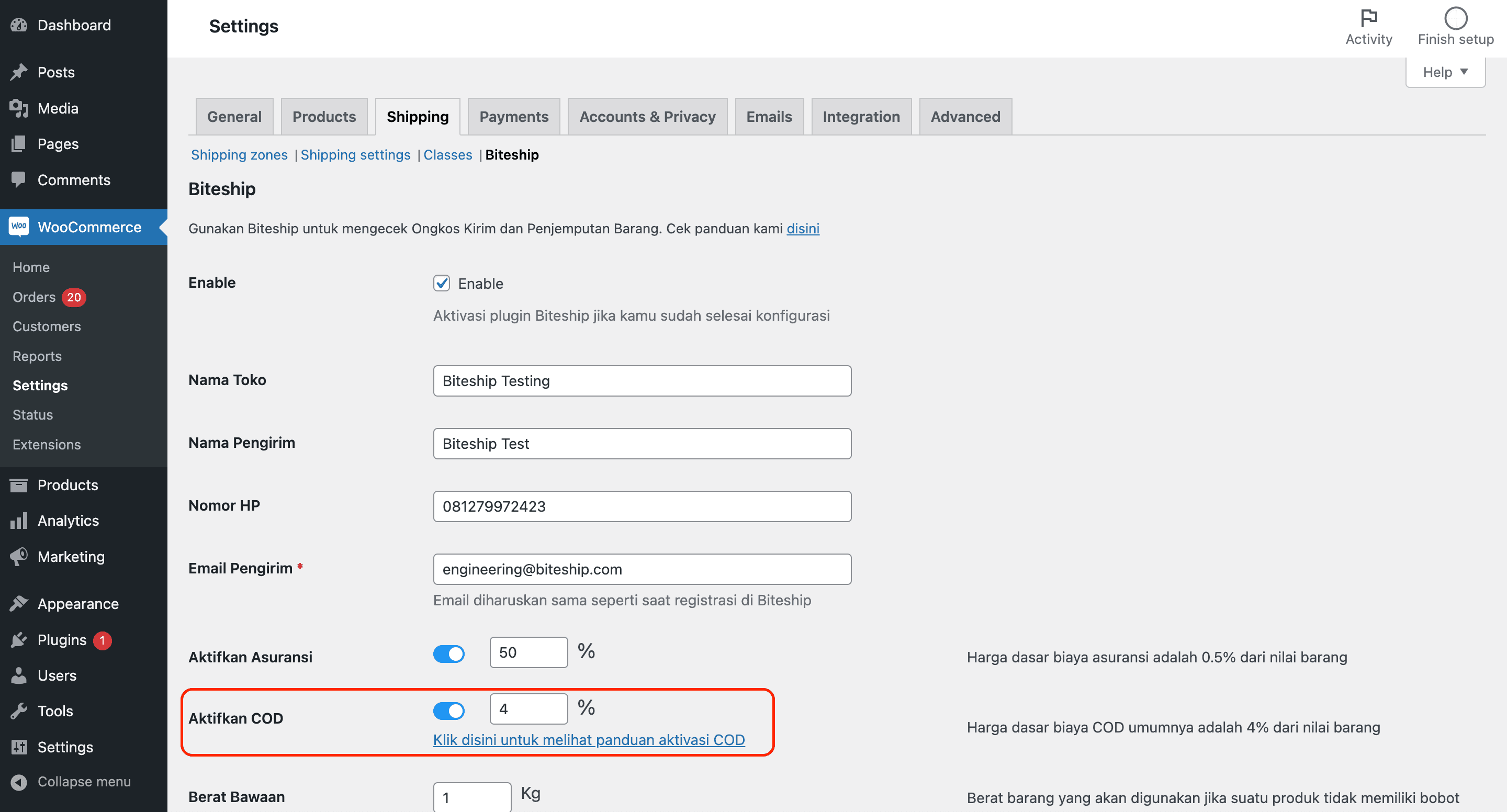Image resolution: width=1507 pixels, height=812 pixels.
Task: Toggle the Aktifkan Asuransi switch
Action: click(449, 653)
